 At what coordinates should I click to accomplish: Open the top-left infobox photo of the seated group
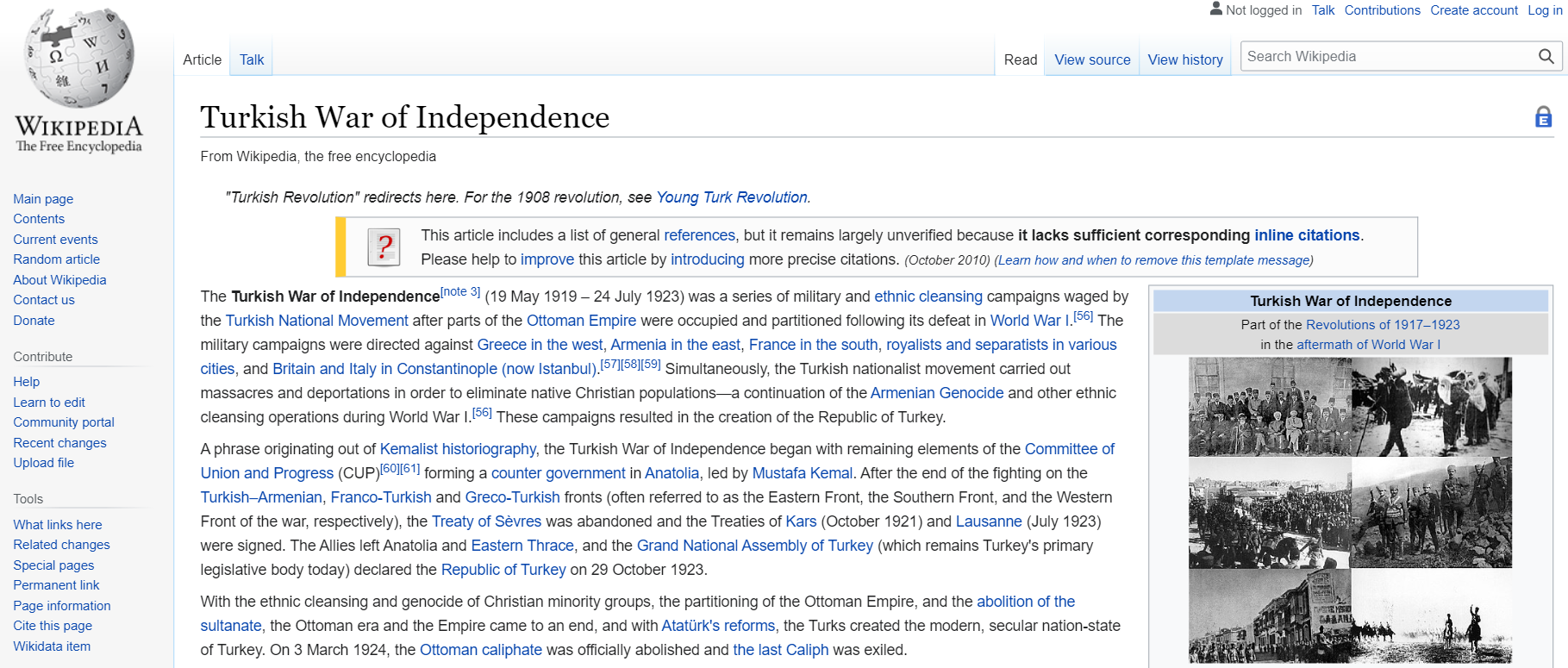pyautogui.click(x=1270, y=407)
